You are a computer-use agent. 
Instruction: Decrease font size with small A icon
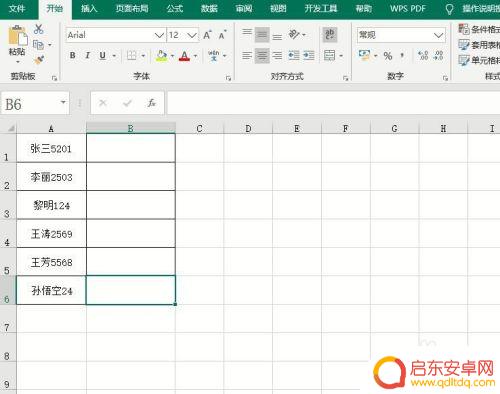[222, 35]
